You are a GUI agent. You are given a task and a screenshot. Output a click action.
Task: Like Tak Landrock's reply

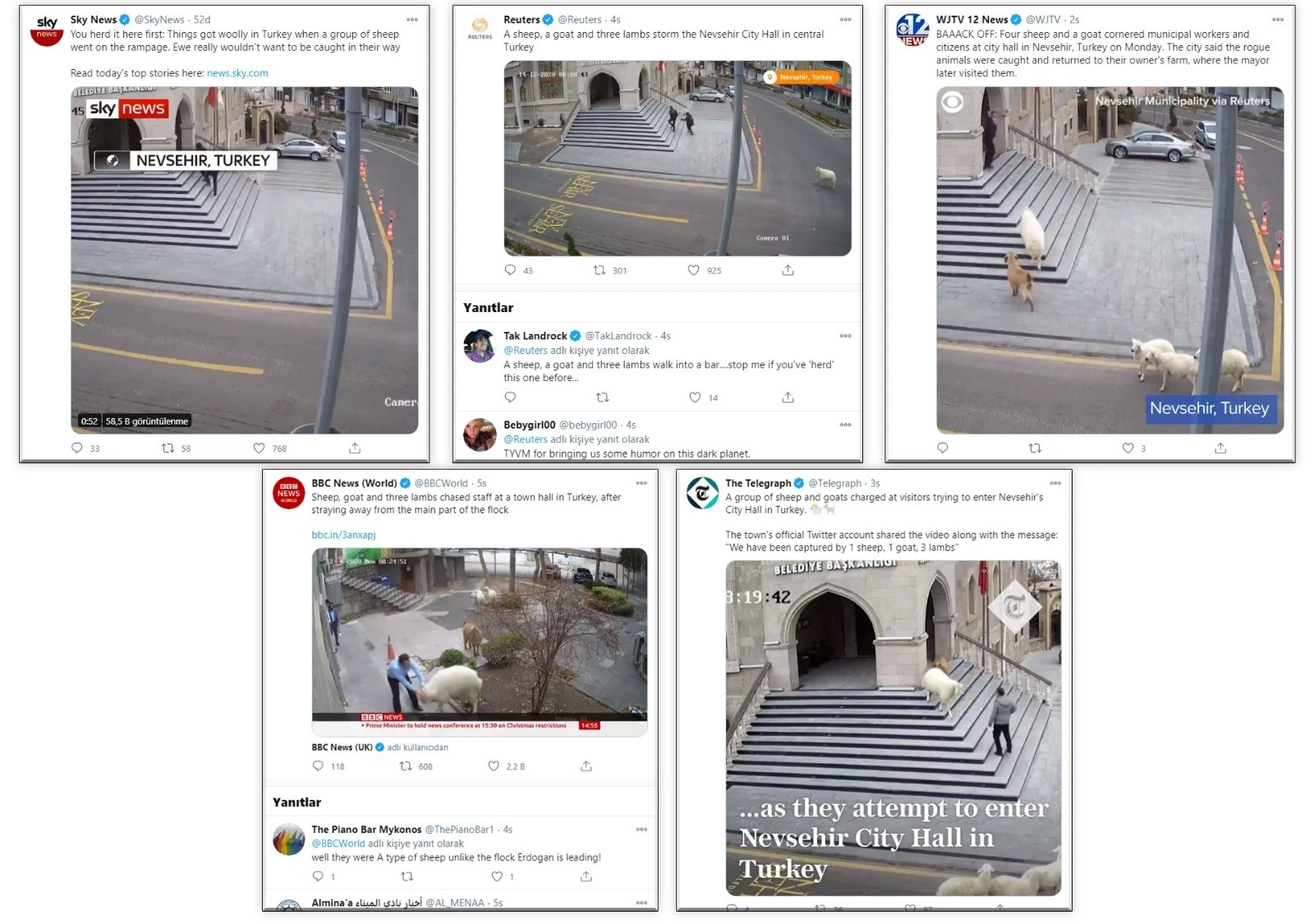(695, 398)
